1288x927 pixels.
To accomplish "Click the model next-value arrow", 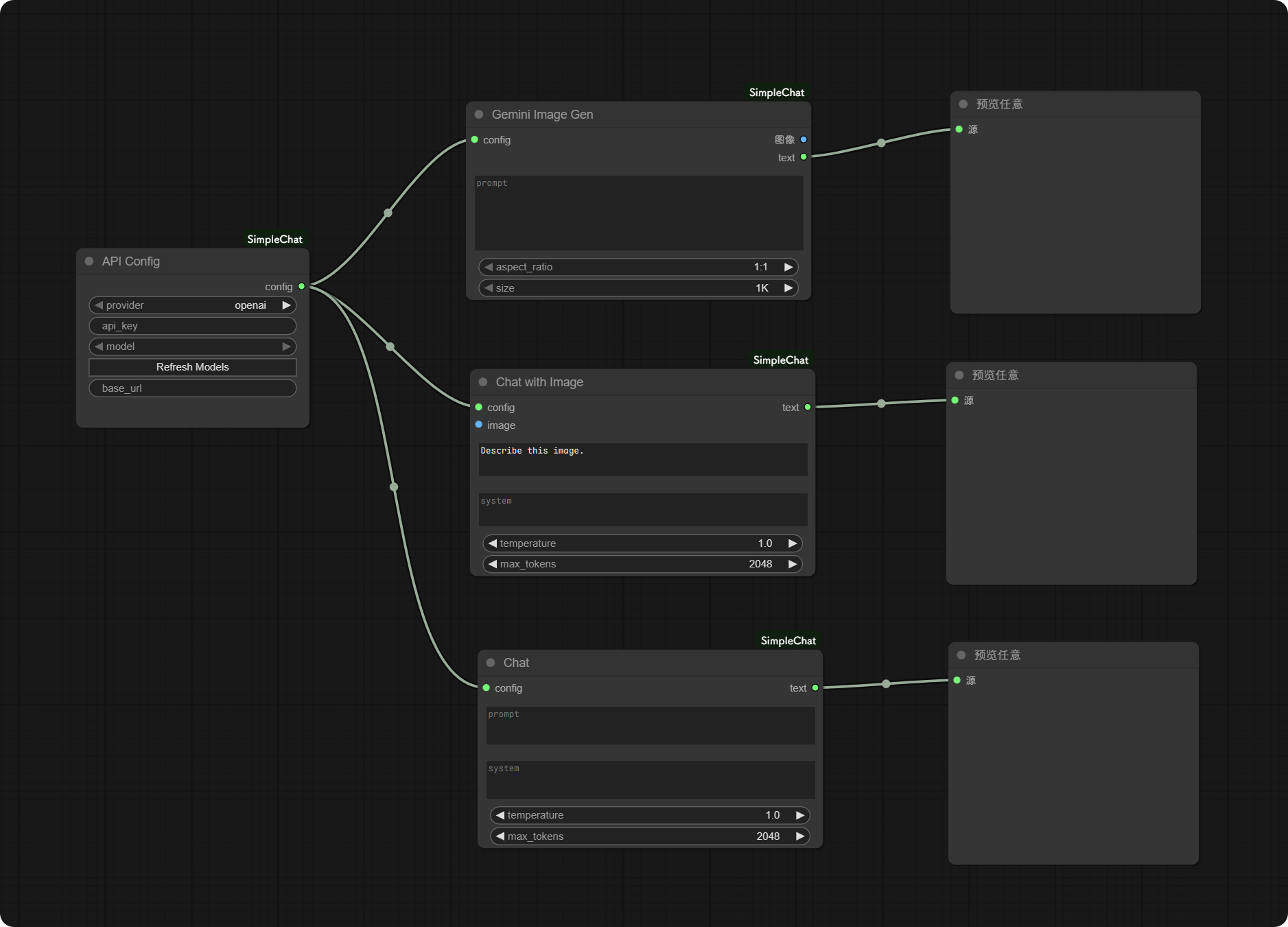I will [x=287, y=347].
